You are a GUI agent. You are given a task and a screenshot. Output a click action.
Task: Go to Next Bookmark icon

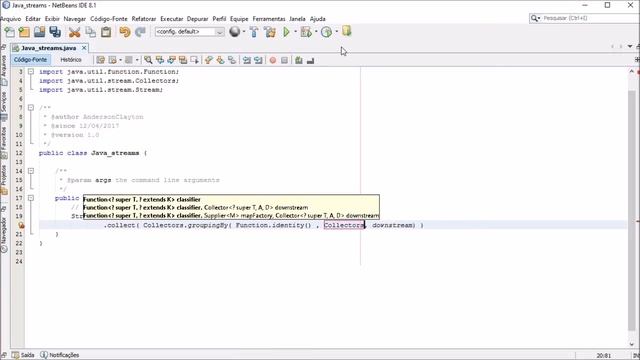pyautogui.click(x=220, y=60)
